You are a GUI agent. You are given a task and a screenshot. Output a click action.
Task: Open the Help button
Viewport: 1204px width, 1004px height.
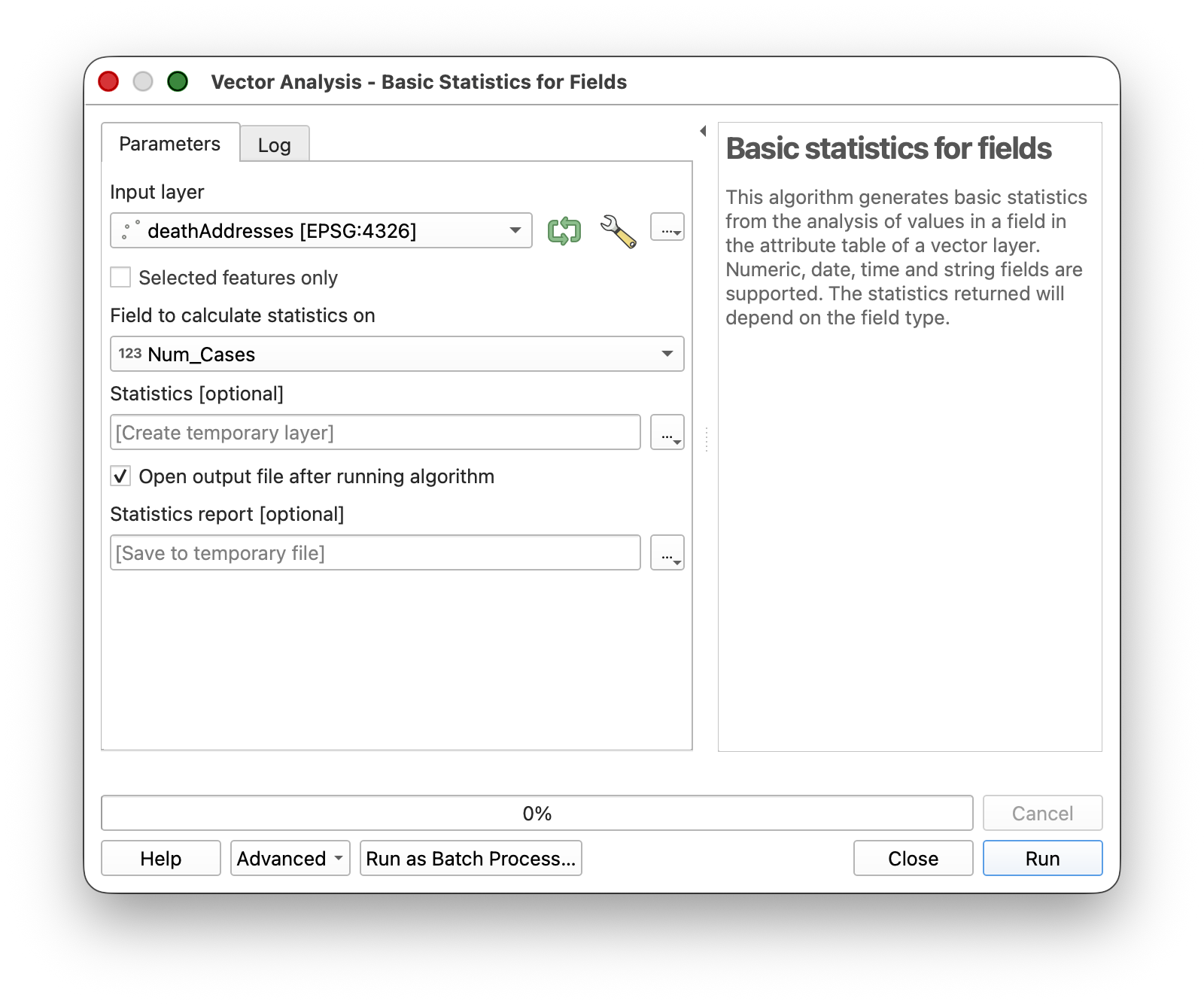[x=161, y=858]
